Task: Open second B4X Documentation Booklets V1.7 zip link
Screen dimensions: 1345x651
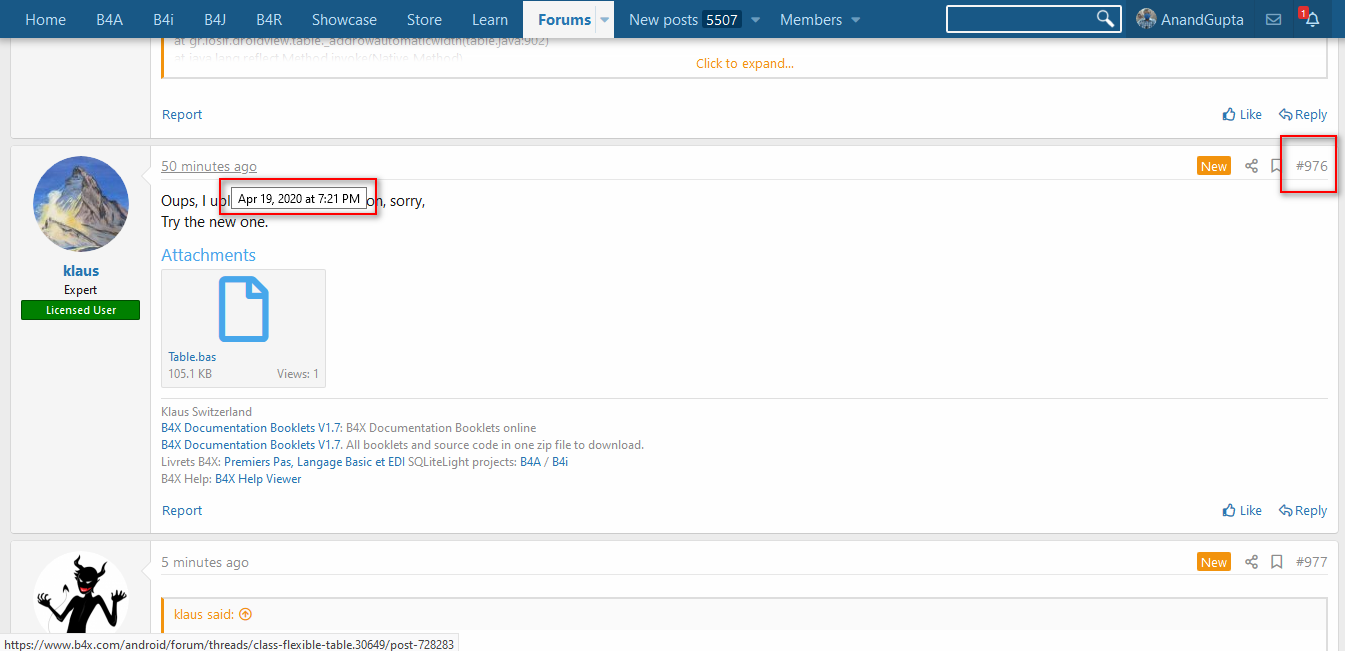Action: pos(251,445)
